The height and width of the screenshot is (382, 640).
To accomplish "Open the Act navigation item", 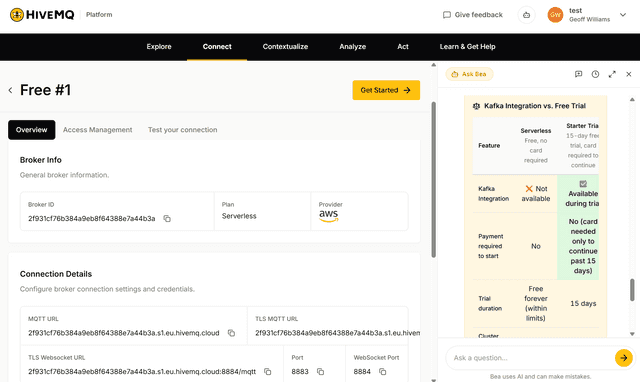I will click(x=403, y=47).
